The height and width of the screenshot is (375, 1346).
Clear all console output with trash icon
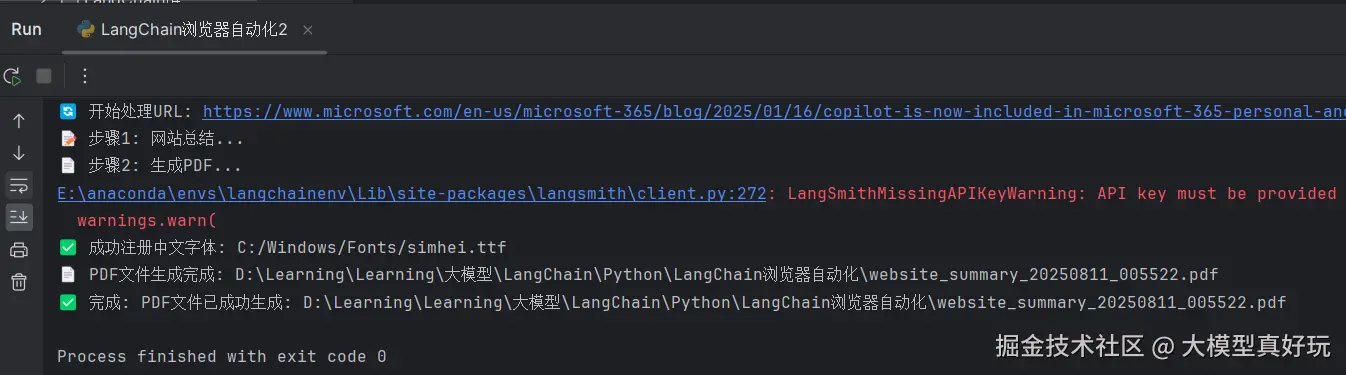19,281
